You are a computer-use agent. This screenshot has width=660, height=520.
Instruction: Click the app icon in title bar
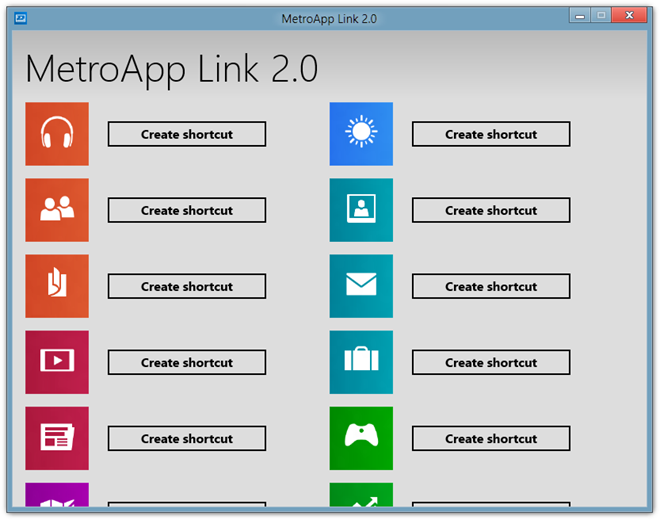[x=21, y=18]
